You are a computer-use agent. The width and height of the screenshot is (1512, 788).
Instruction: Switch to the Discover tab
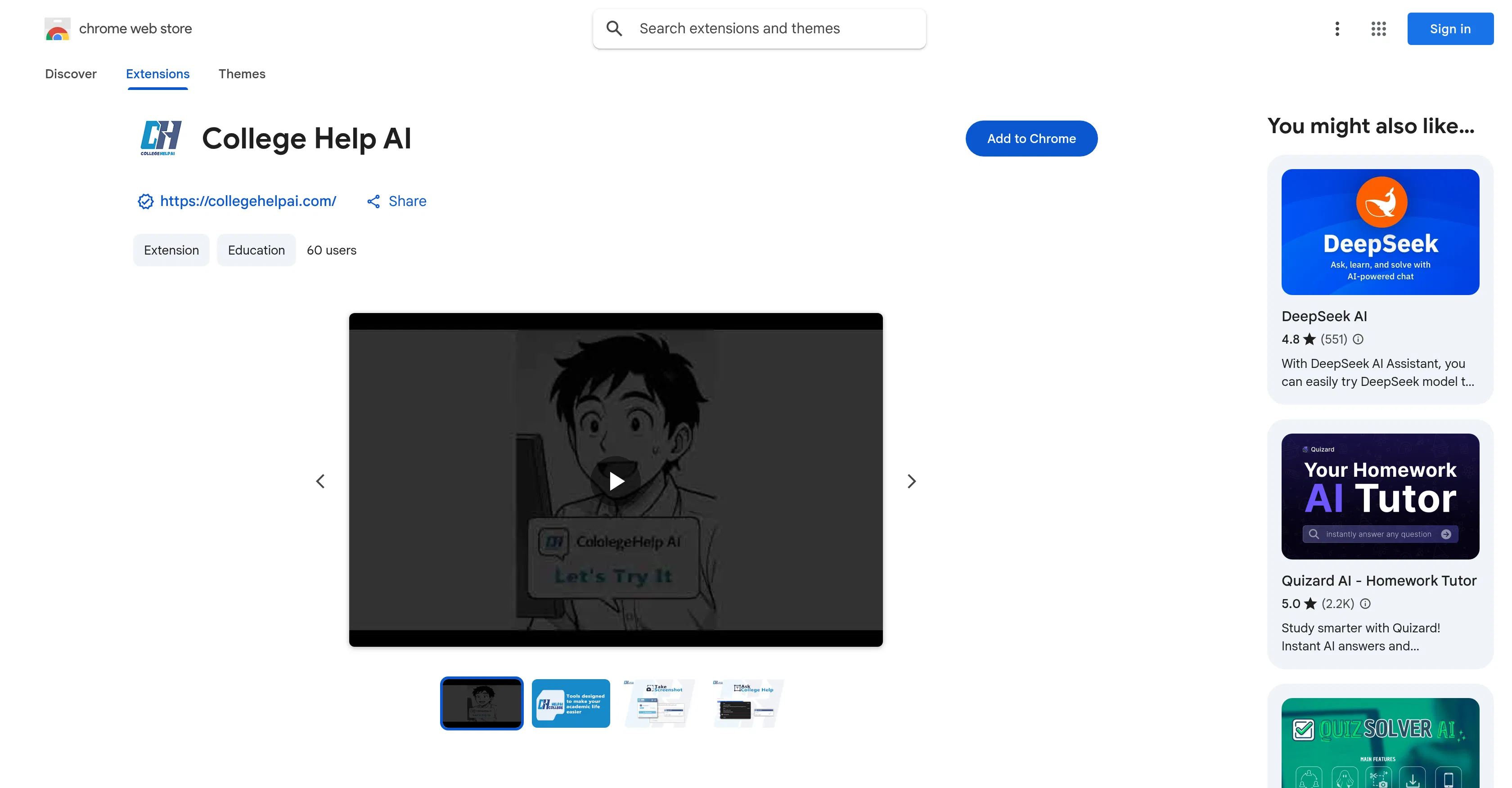point(71,74)
